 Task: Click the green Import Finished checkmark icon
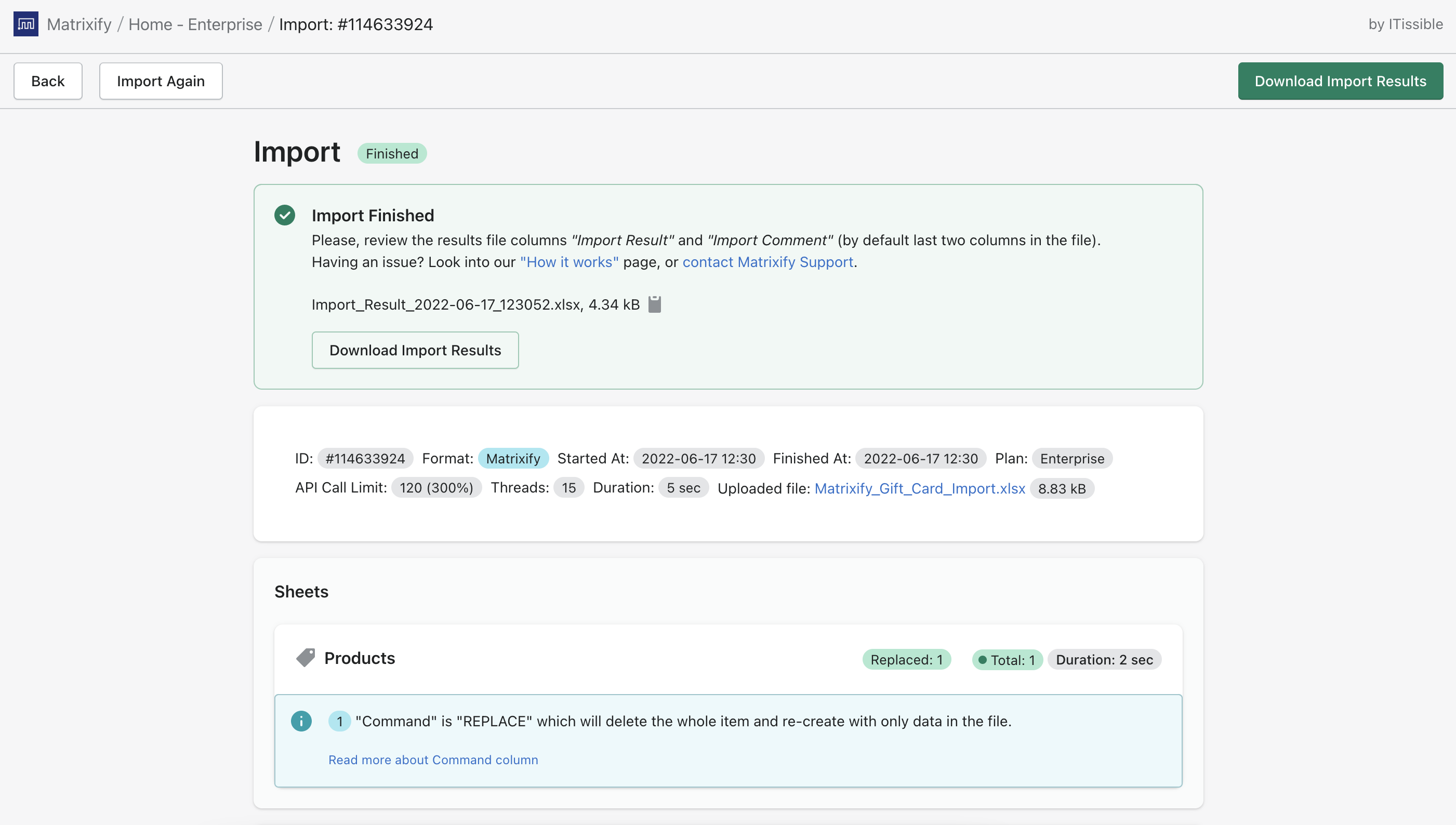285,215
